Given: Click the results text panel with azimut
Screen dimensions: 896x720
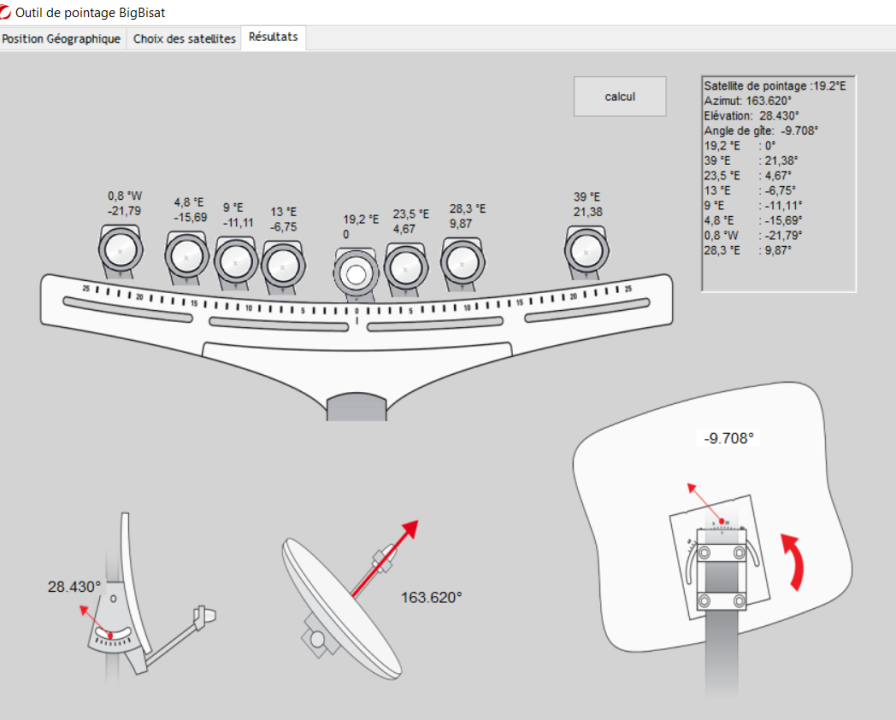Looking at the screenshot, I should pos(778,183).
